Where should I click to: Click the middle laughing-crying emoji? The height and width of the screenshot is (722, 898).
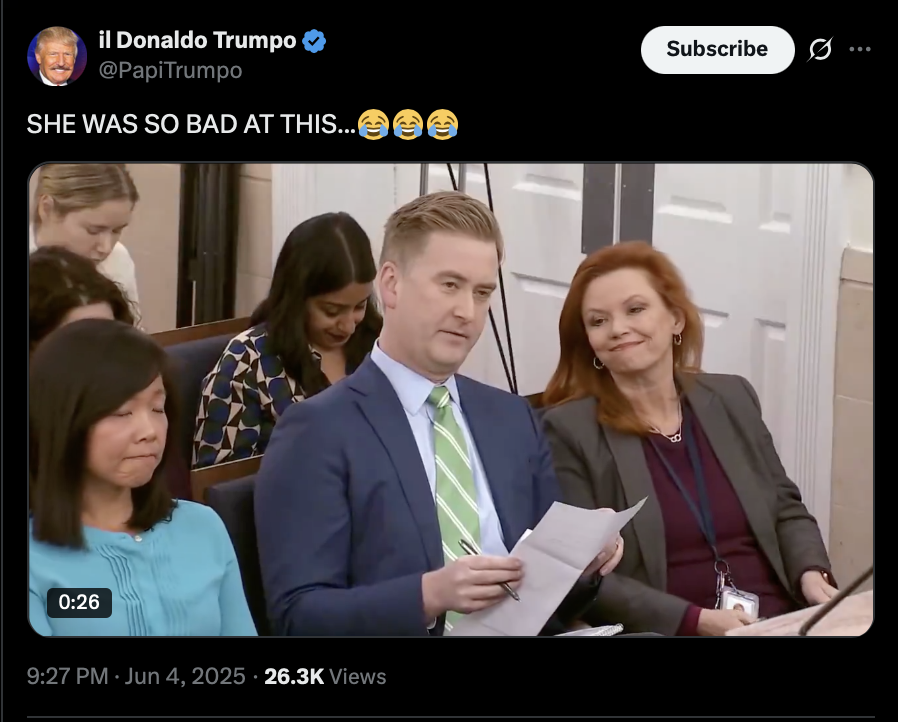click(408, 124)
